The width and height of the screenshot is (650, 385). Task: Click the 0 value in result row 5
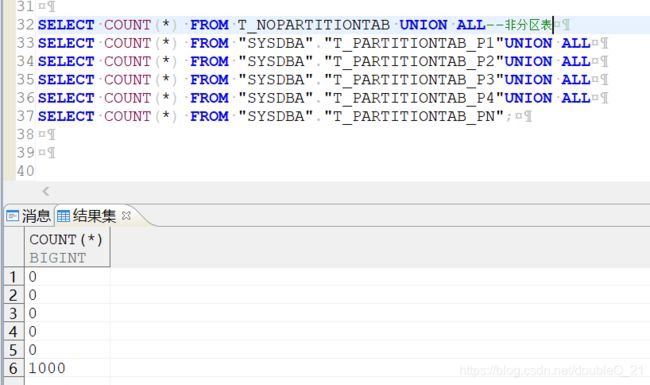point(33,349)
